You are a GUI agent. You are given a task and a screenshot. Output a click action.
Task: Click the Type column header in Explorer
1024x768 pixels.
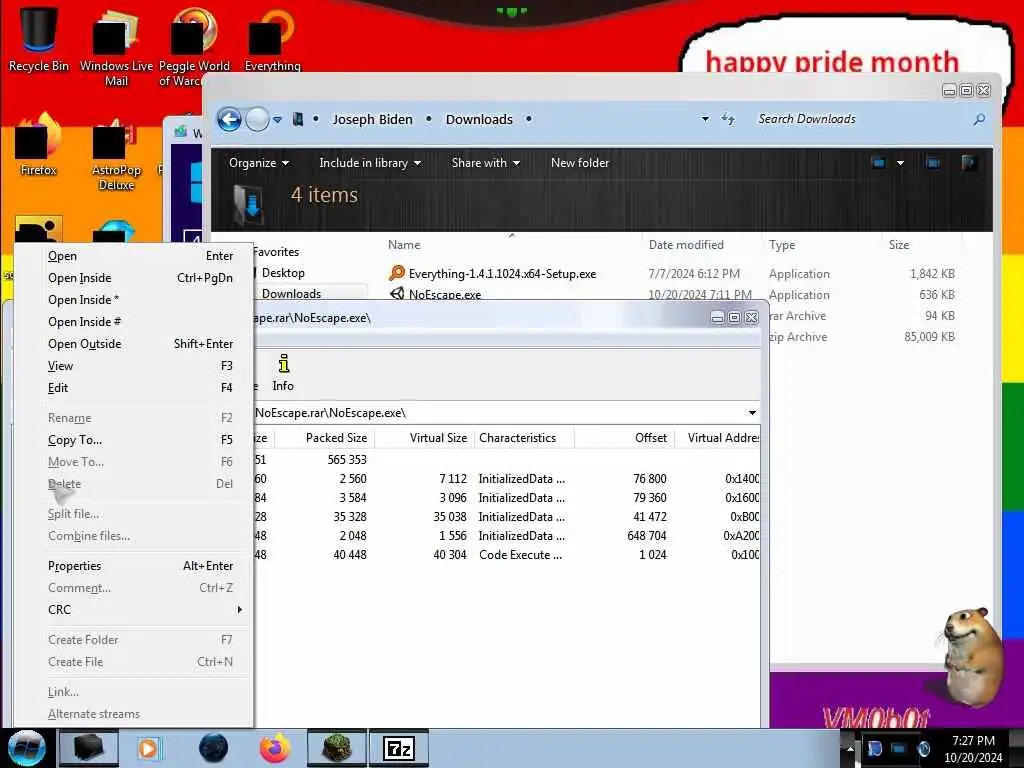[x=781, y=245]
